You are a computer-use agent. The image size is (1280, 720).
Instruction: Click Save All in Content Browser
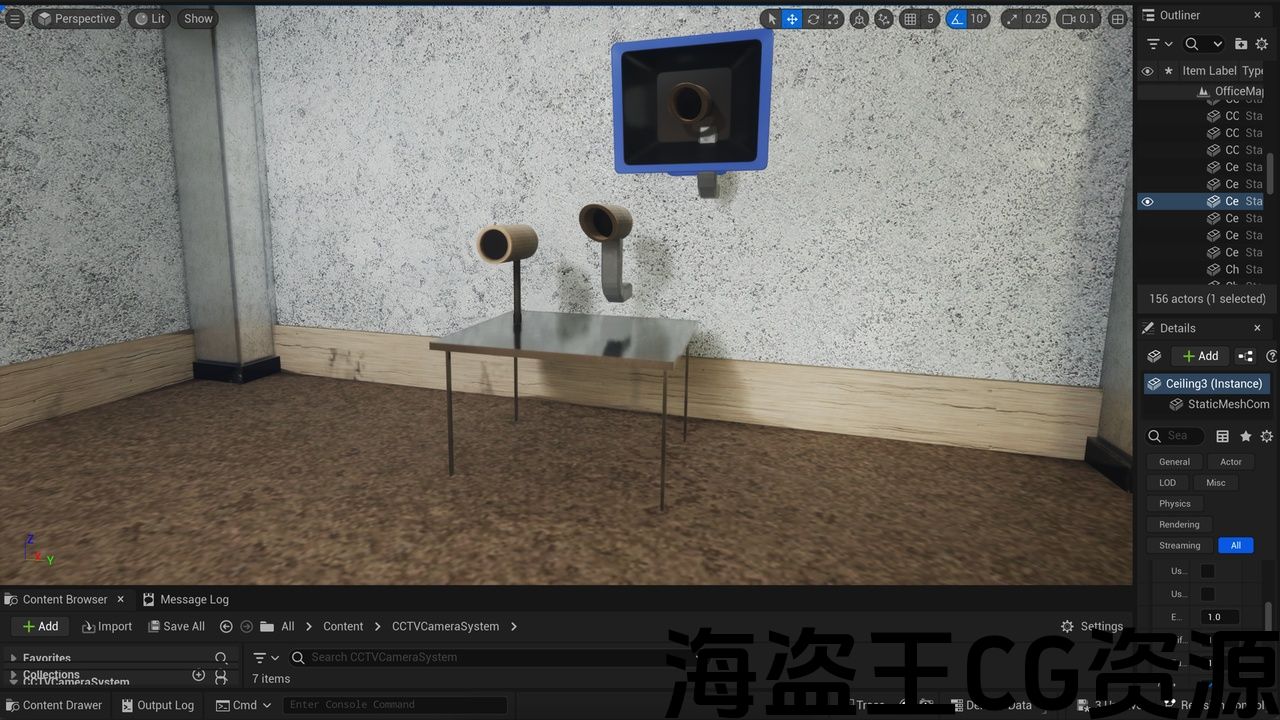click(x=176, y=626)
